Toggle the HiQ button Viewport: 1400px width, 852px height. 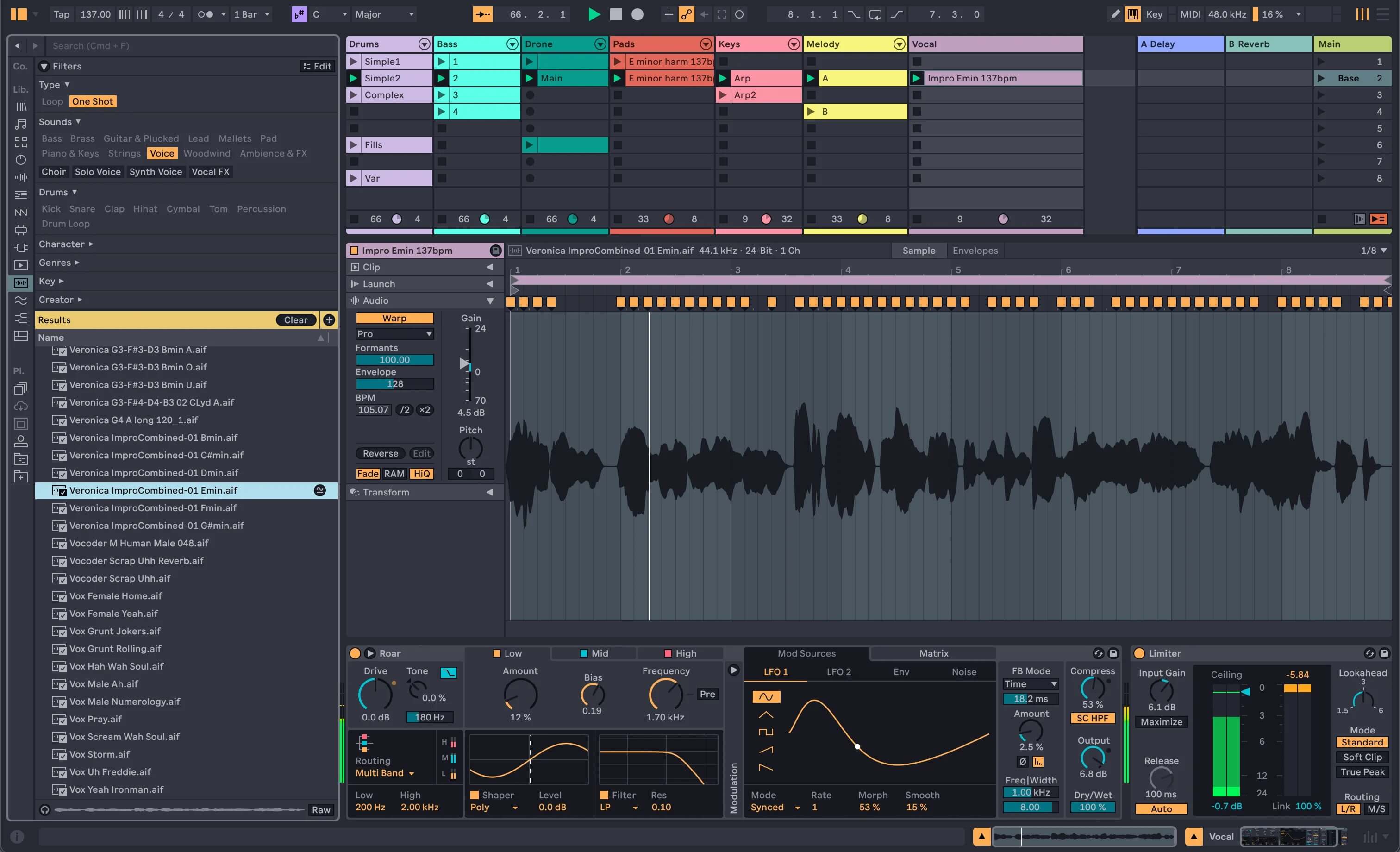point(422,473)
